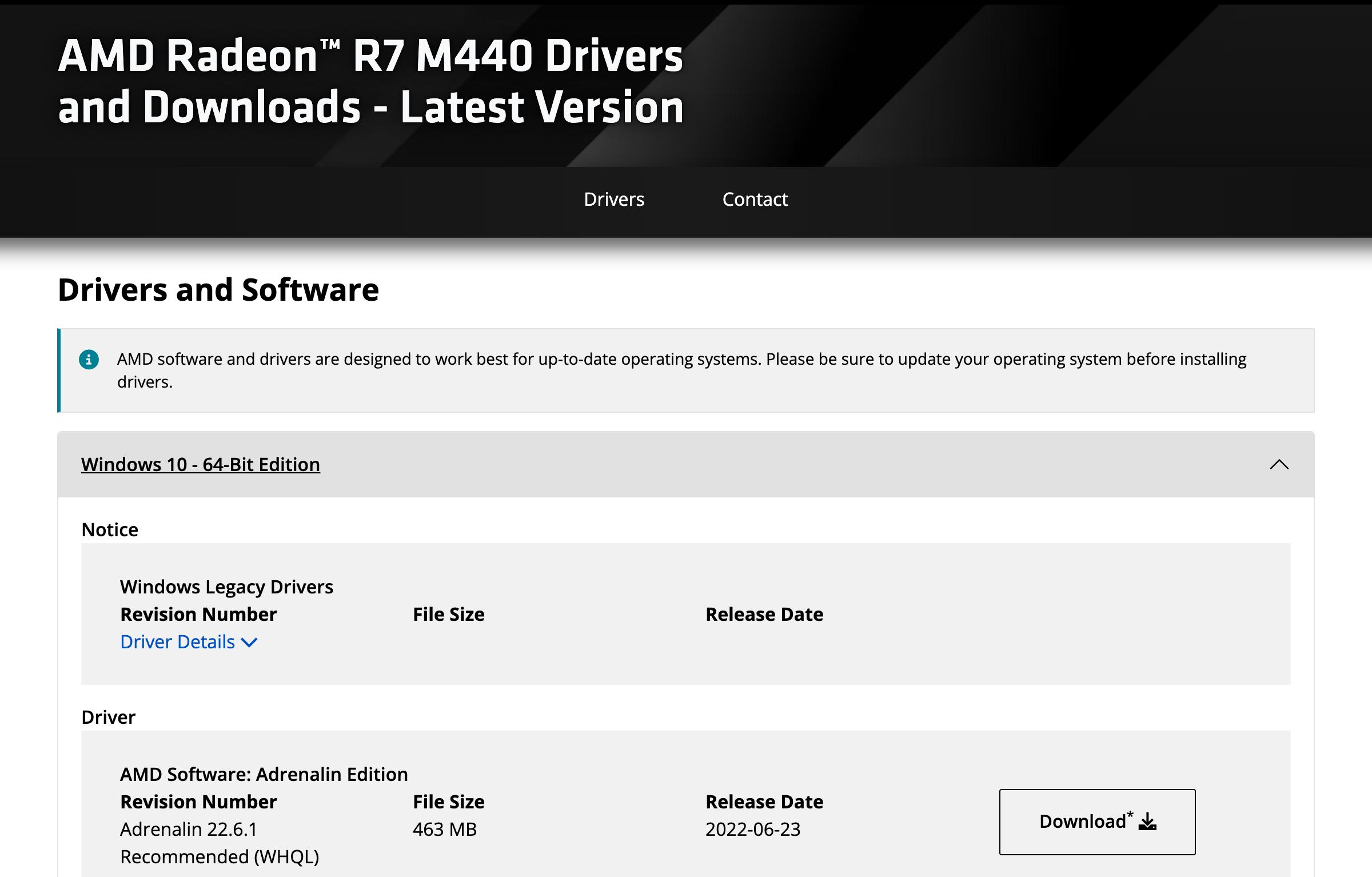Click the 'Drivers and Software' section heading
Viewport: 1372px width, 877px height.
218,289
